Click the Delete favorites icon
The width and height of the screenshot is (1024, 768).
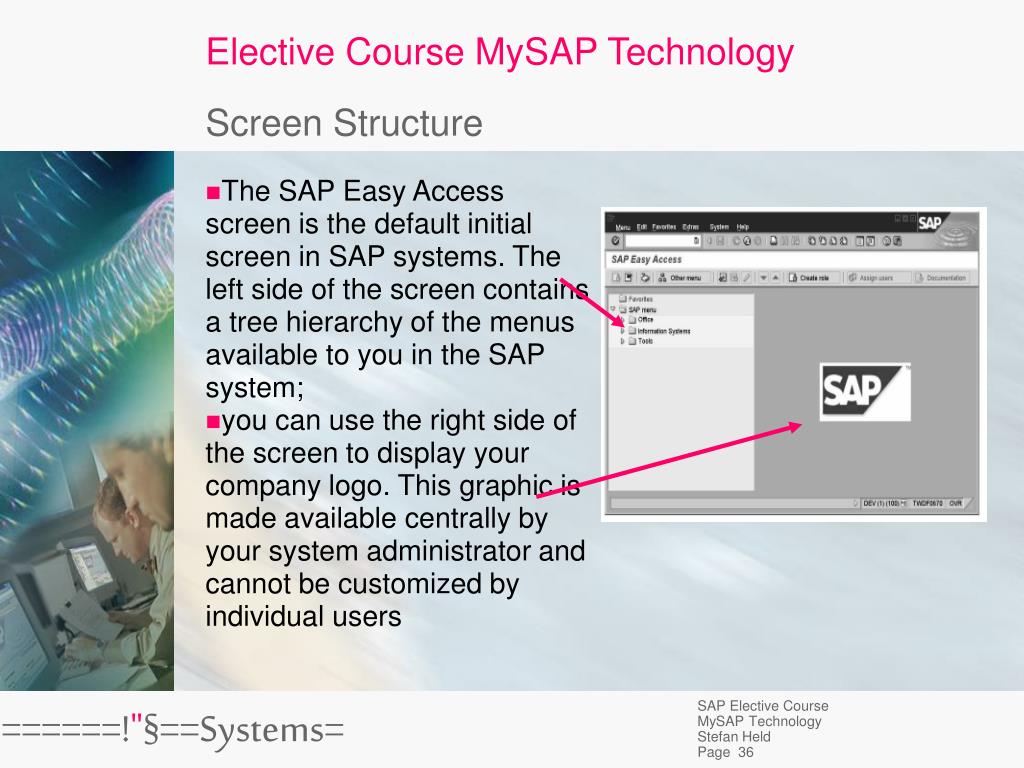(734, 278)
